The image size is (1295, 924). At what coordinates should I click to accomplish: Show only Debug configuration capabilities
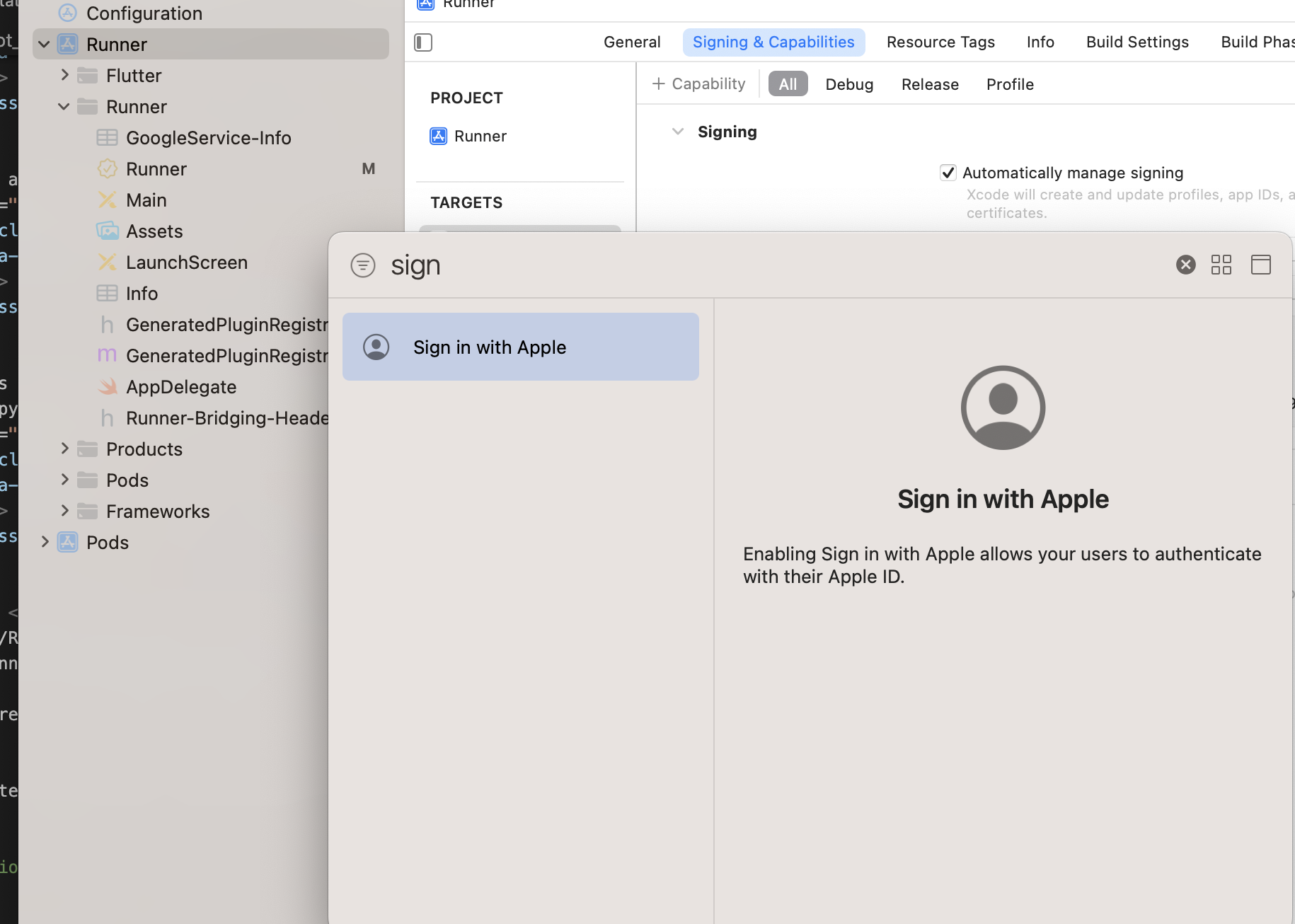849,84
